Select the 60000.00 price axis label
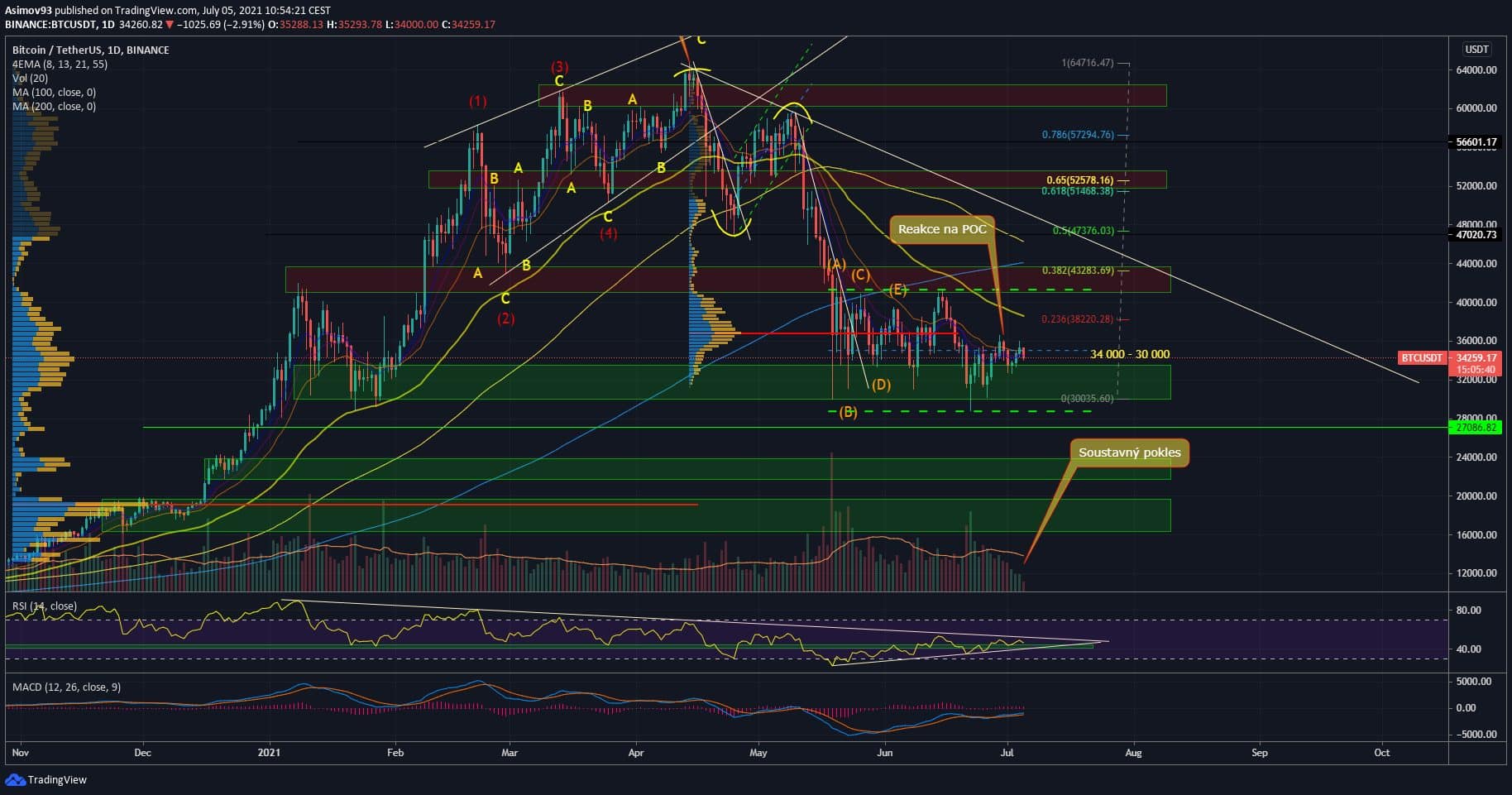Image resolution: width=1512 pixels, height=795 pixels. [x=1476, y=108]
